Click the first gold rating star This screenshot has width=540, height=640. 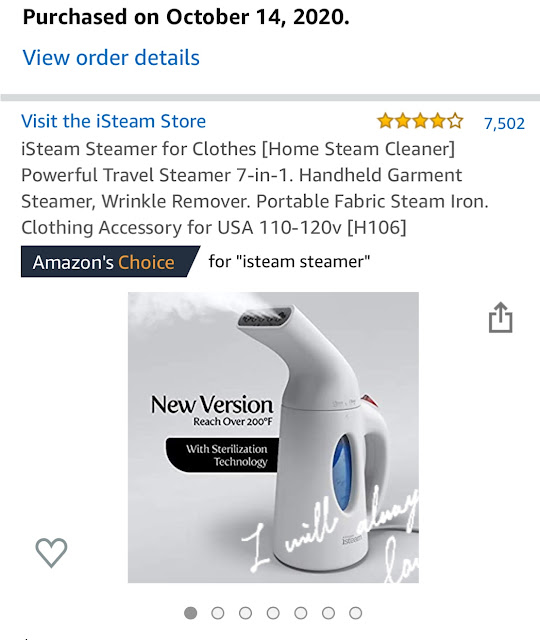(385, 121)
